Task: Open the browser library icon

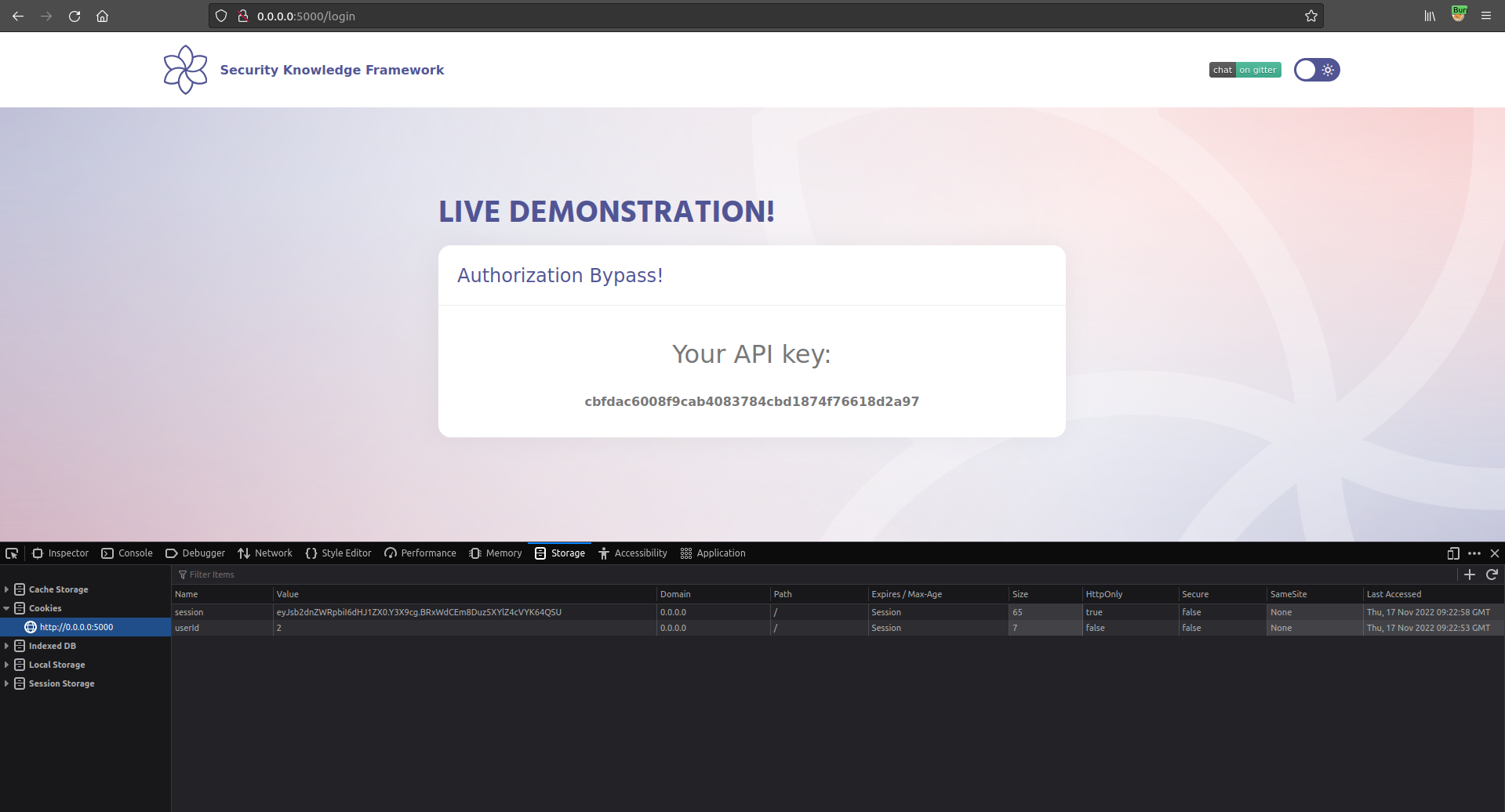Action: (1430, 16)
